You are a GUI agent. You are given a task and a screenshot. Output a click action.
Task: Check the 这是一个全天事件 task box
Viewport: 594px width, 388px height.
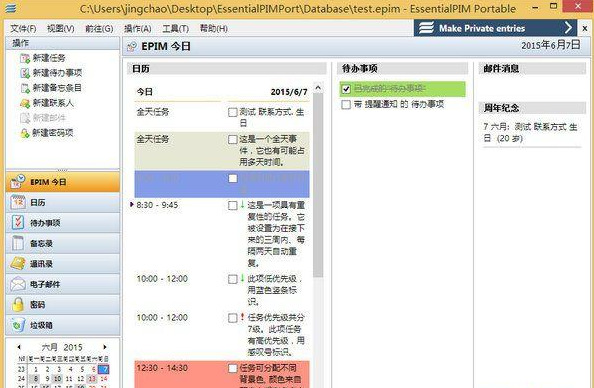233,139
